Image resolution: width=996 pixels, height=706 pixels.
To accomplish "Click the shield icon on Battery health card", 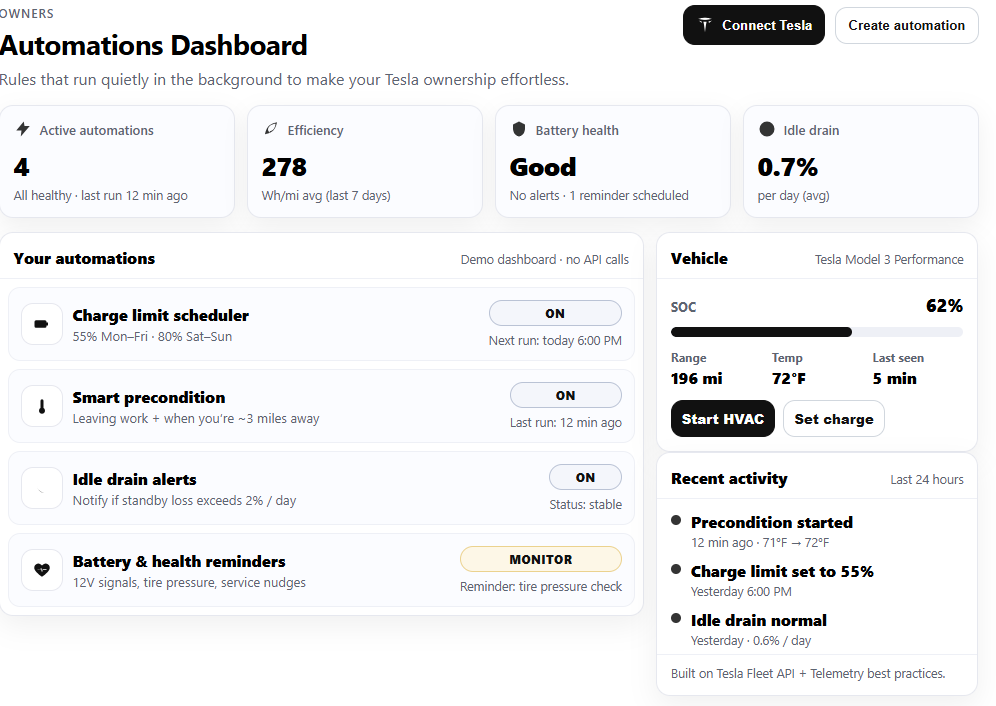I will [x=518, y=129].
